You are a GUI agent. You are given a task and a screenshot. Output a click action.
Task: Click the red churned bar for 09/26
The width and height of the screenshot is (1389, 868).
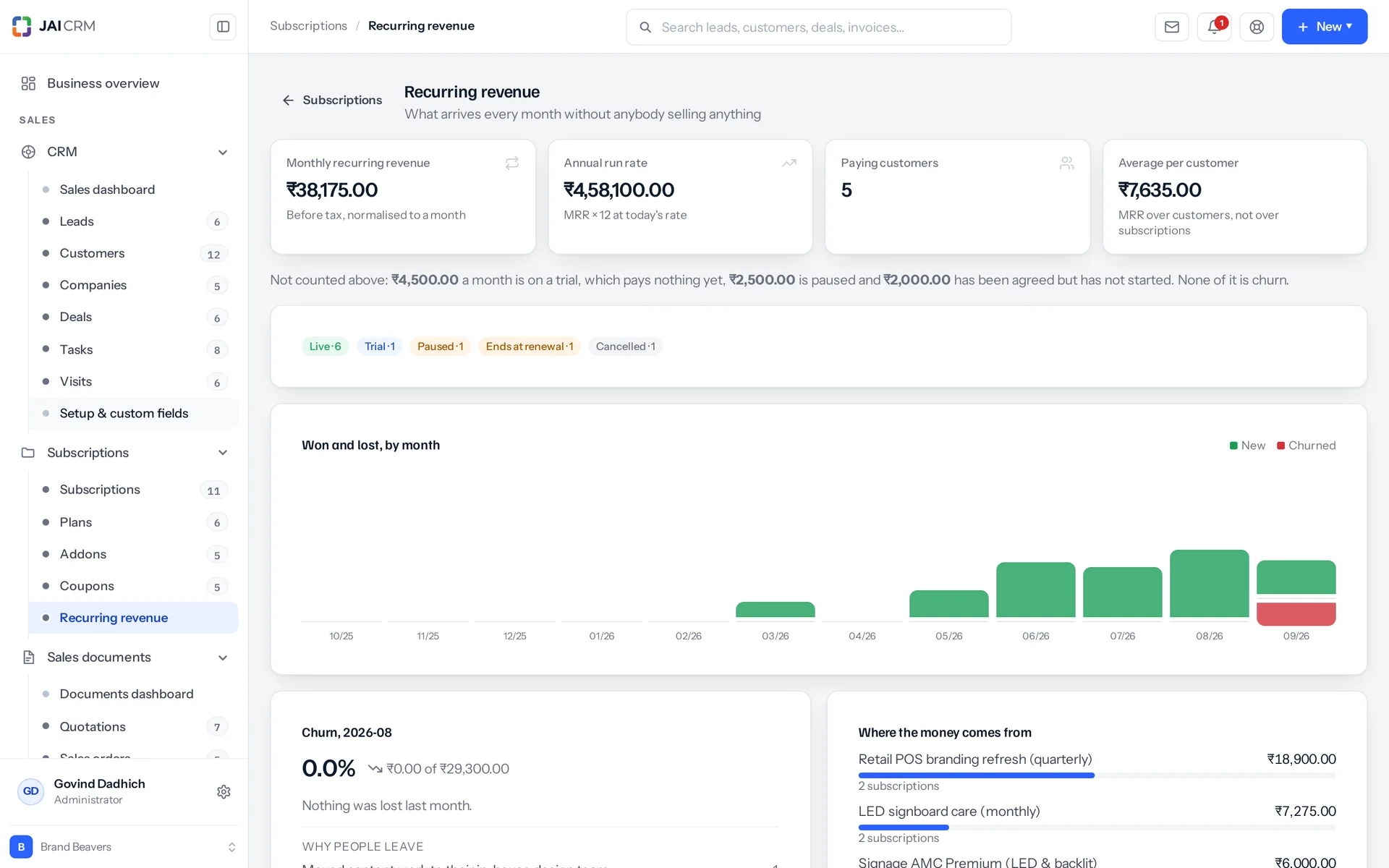tap(1296, 614)
